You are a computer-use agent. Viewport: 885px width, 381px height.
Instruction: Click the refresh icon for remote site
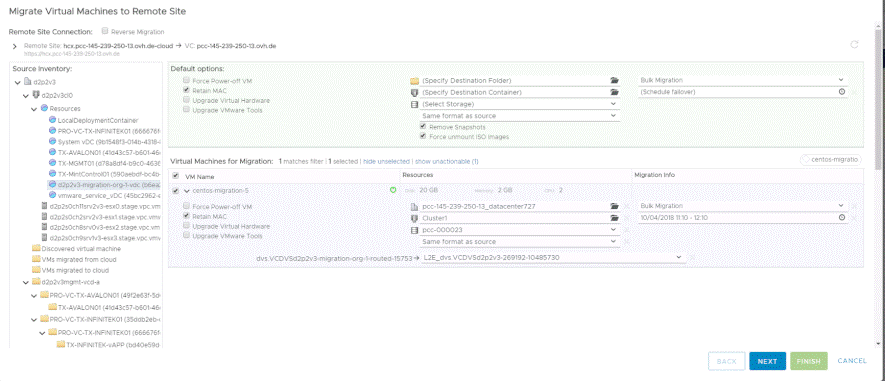coord(854,45)
